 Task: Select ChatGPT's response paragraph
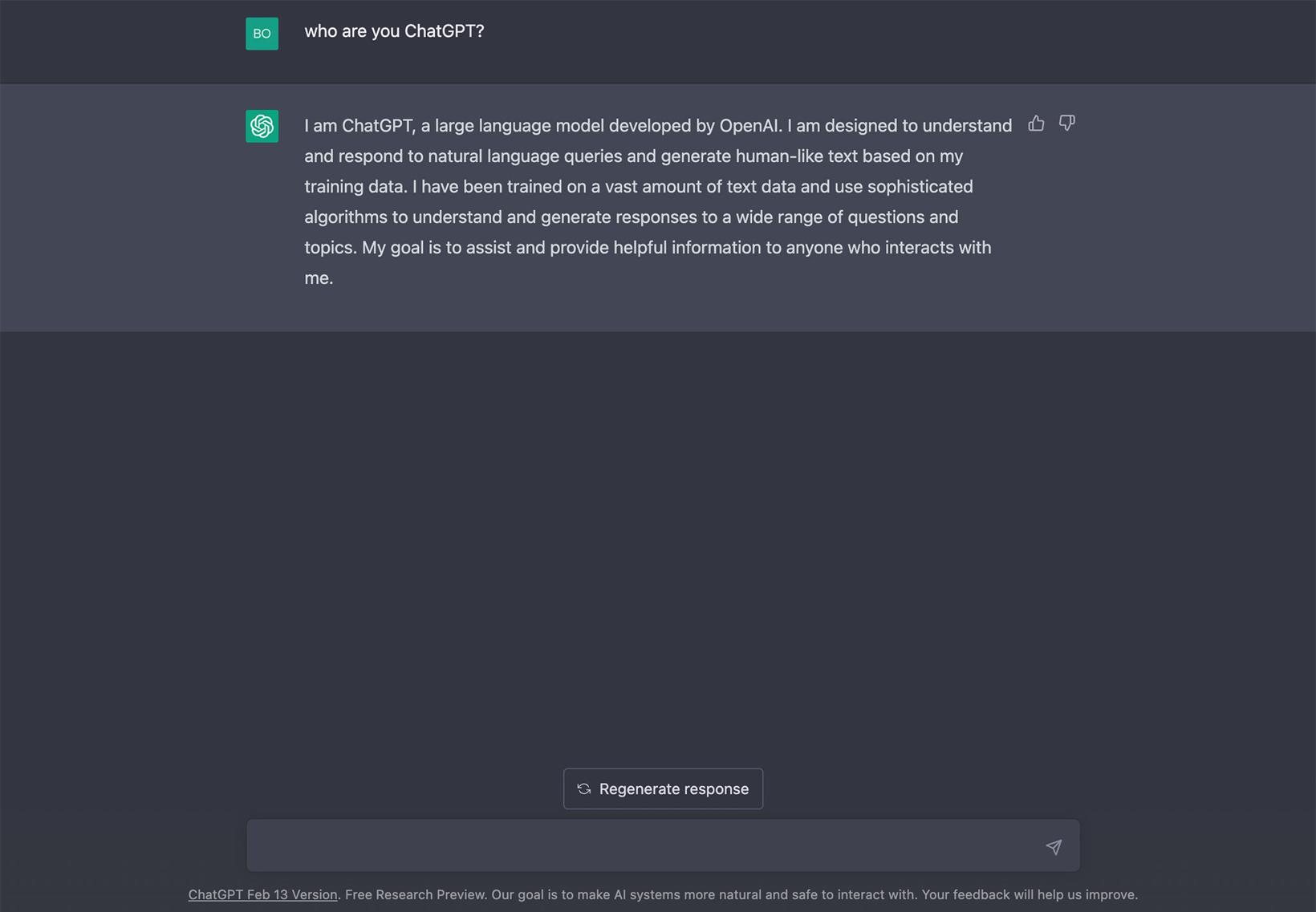click(648, 201)
